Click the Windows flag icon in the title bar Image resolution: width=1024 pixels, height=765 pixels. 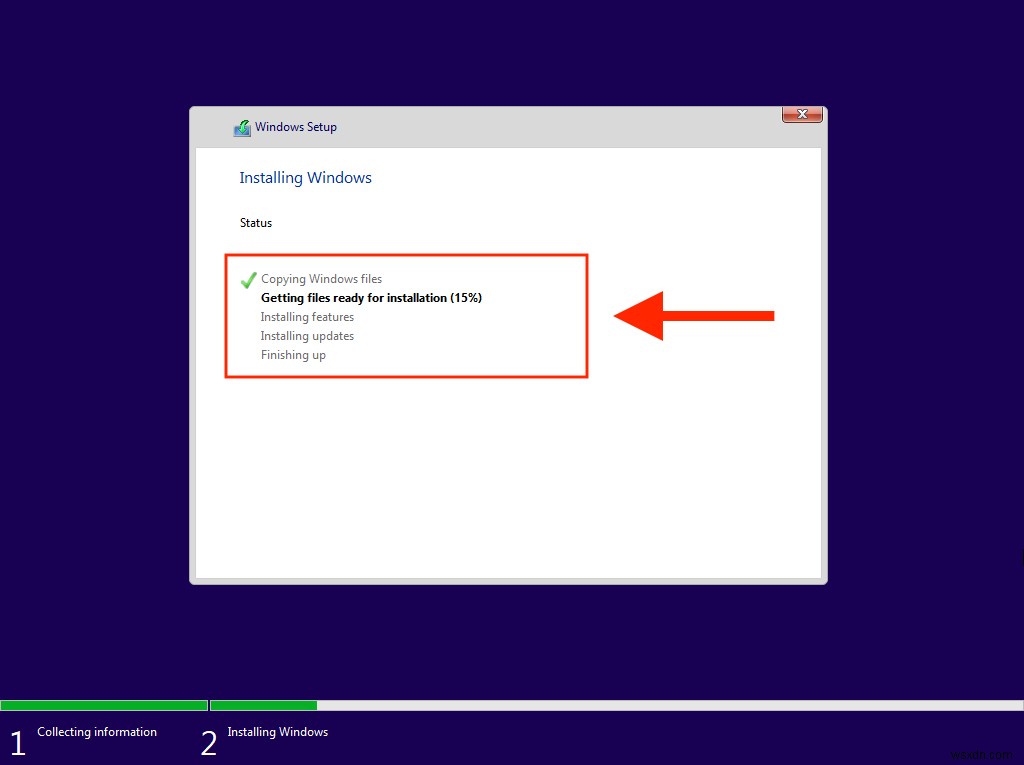[x=241, y=127]
